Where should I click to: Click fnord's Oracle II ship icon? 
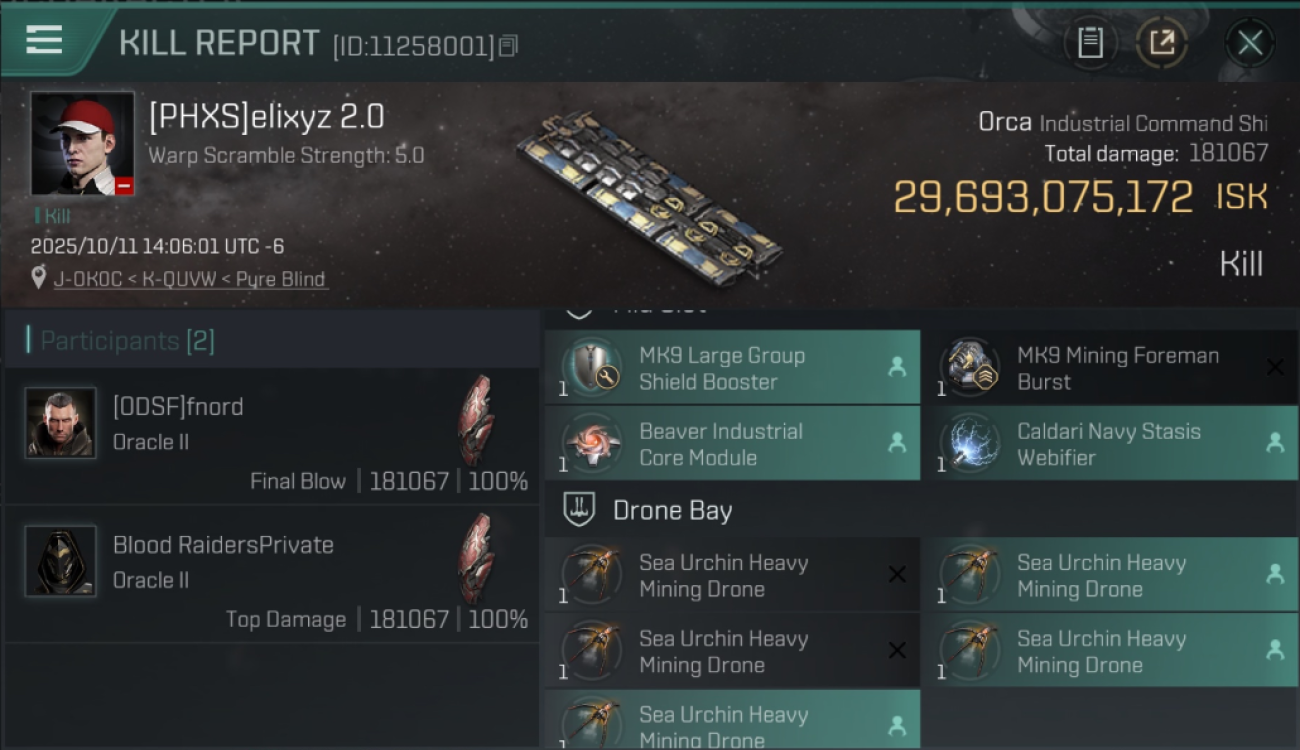coord(476,420)
